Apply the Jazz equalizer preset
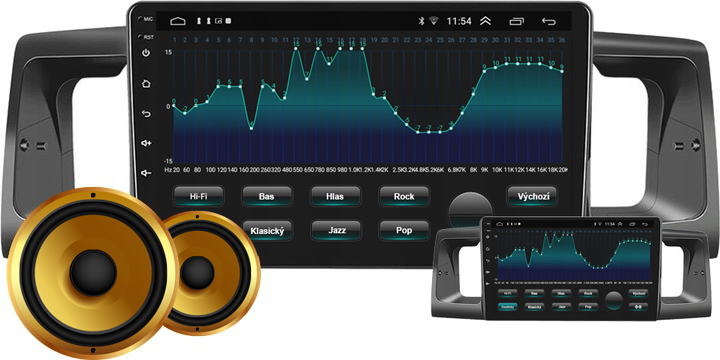Image resolution: width=720 pixels, height=360 pixels. 337,230
